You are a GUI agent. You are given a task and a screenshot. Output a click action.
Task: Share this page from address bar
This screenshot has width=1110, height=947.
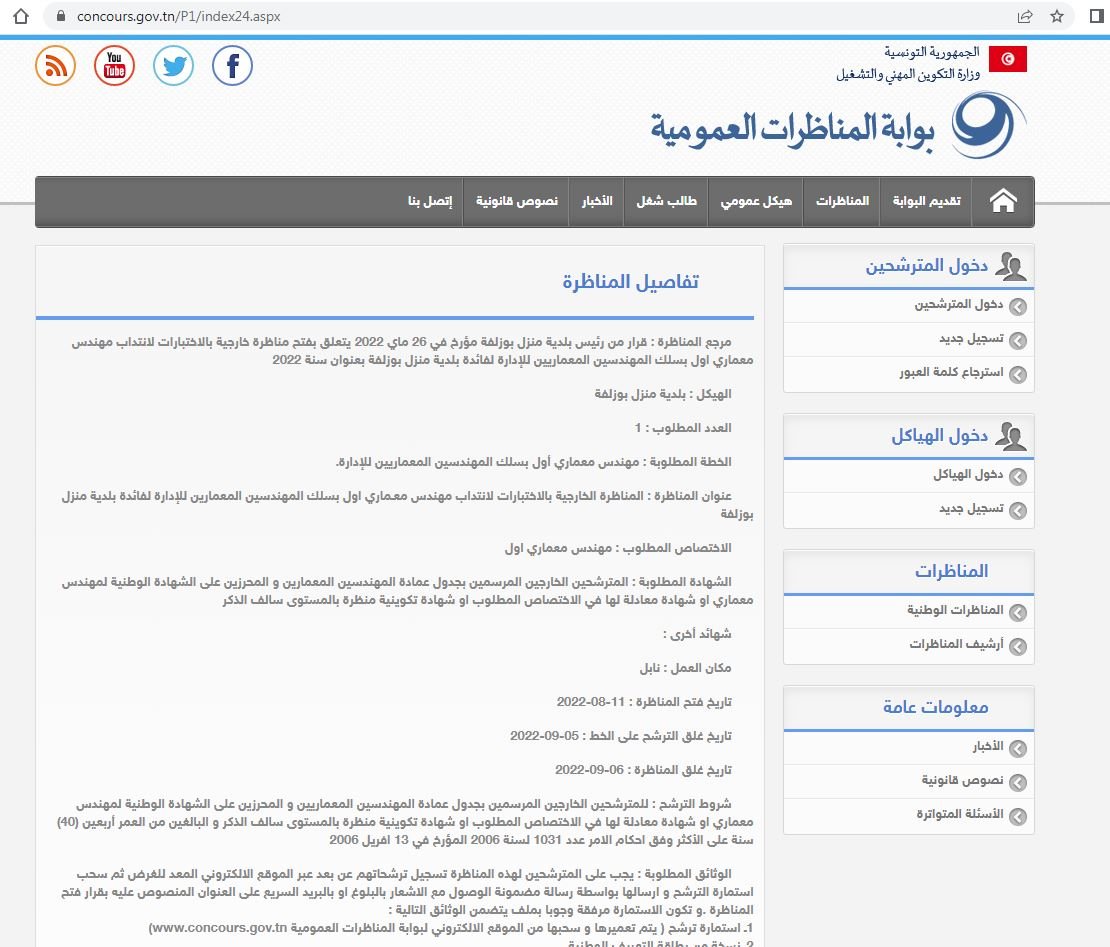point(1025,16)
